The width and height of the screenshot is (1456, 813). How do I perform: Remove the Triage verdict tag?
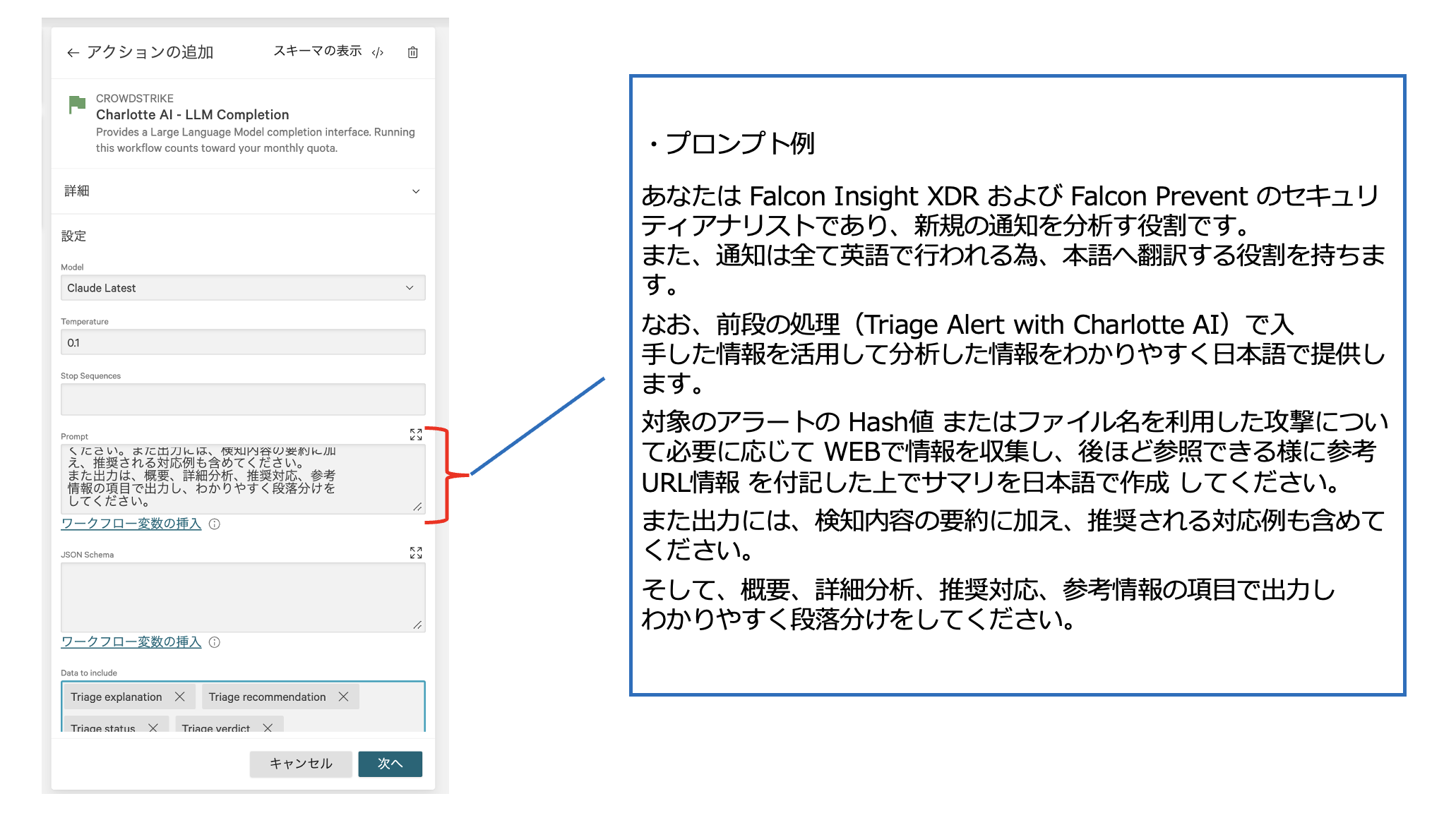click(x=268, y=728)
